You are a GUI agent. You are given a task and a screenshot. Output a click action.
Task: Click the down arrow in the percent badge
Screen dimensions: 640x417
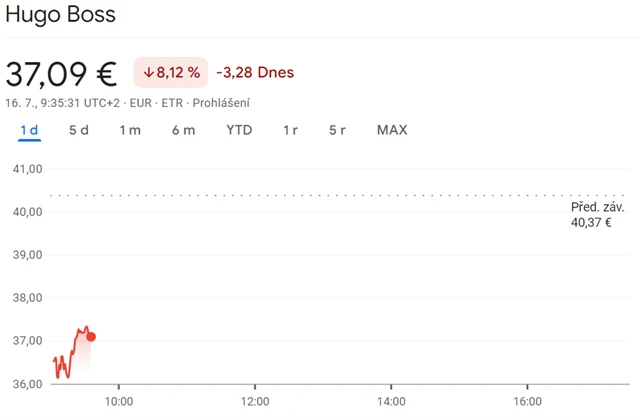point(148,73)
